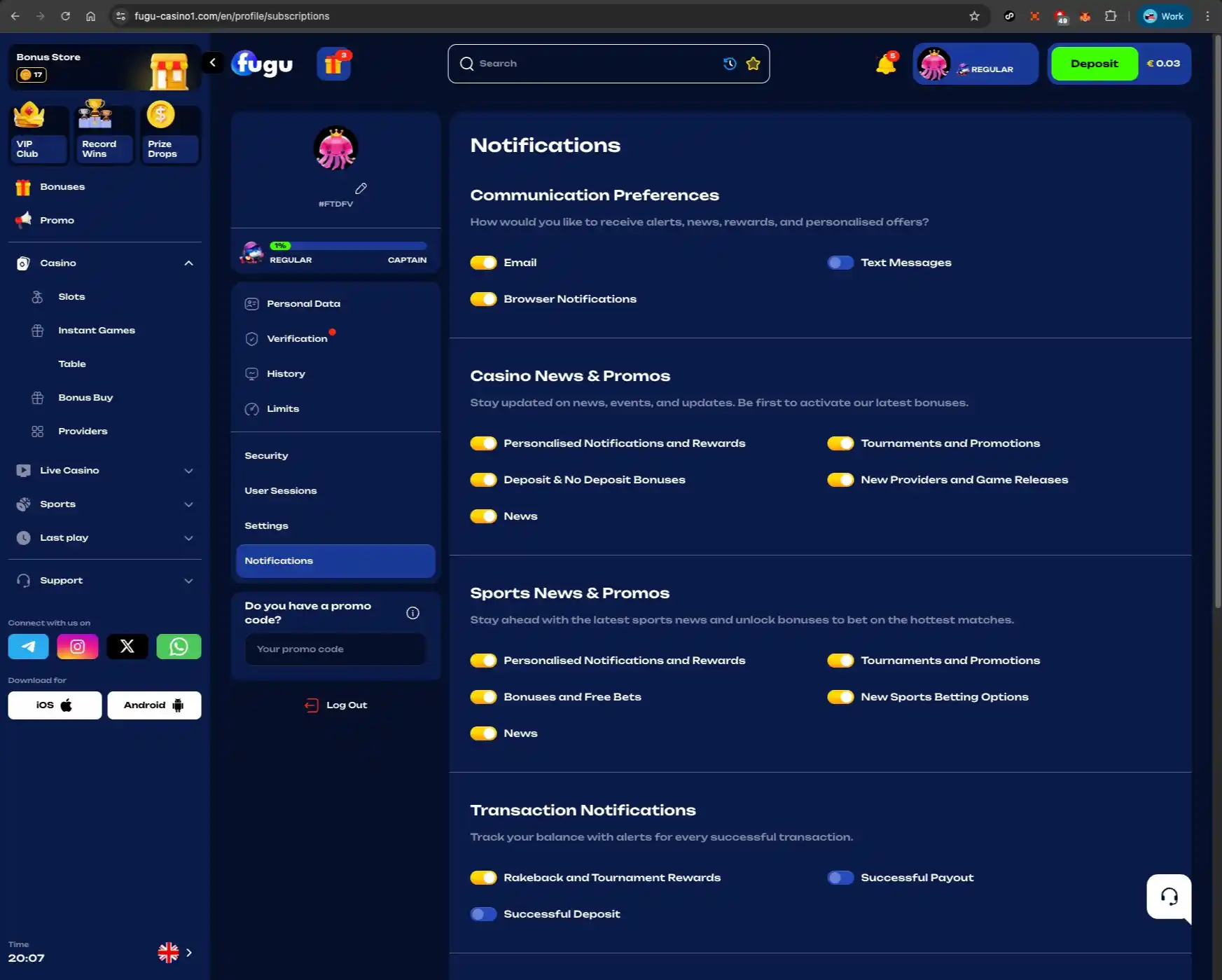The height and width of the screenshot is (980, 1222).
Task: Show favorites star in search bar
Action: point(753,64)
